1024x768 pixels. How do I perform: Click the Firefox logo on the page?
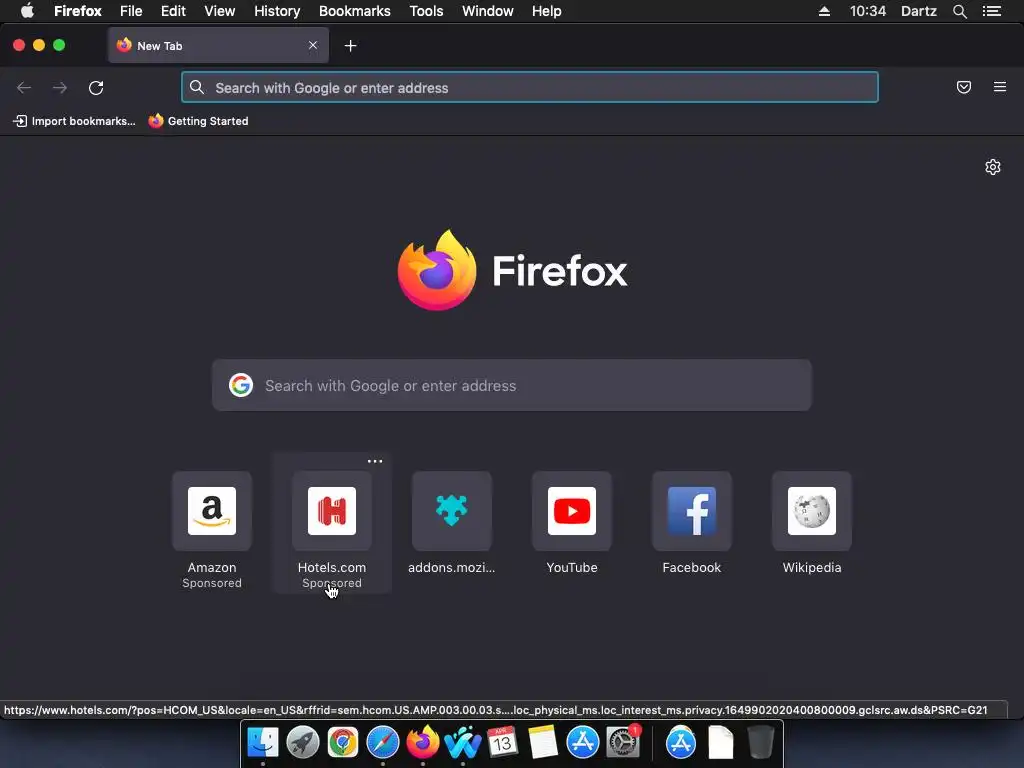[x=512, y=270]
